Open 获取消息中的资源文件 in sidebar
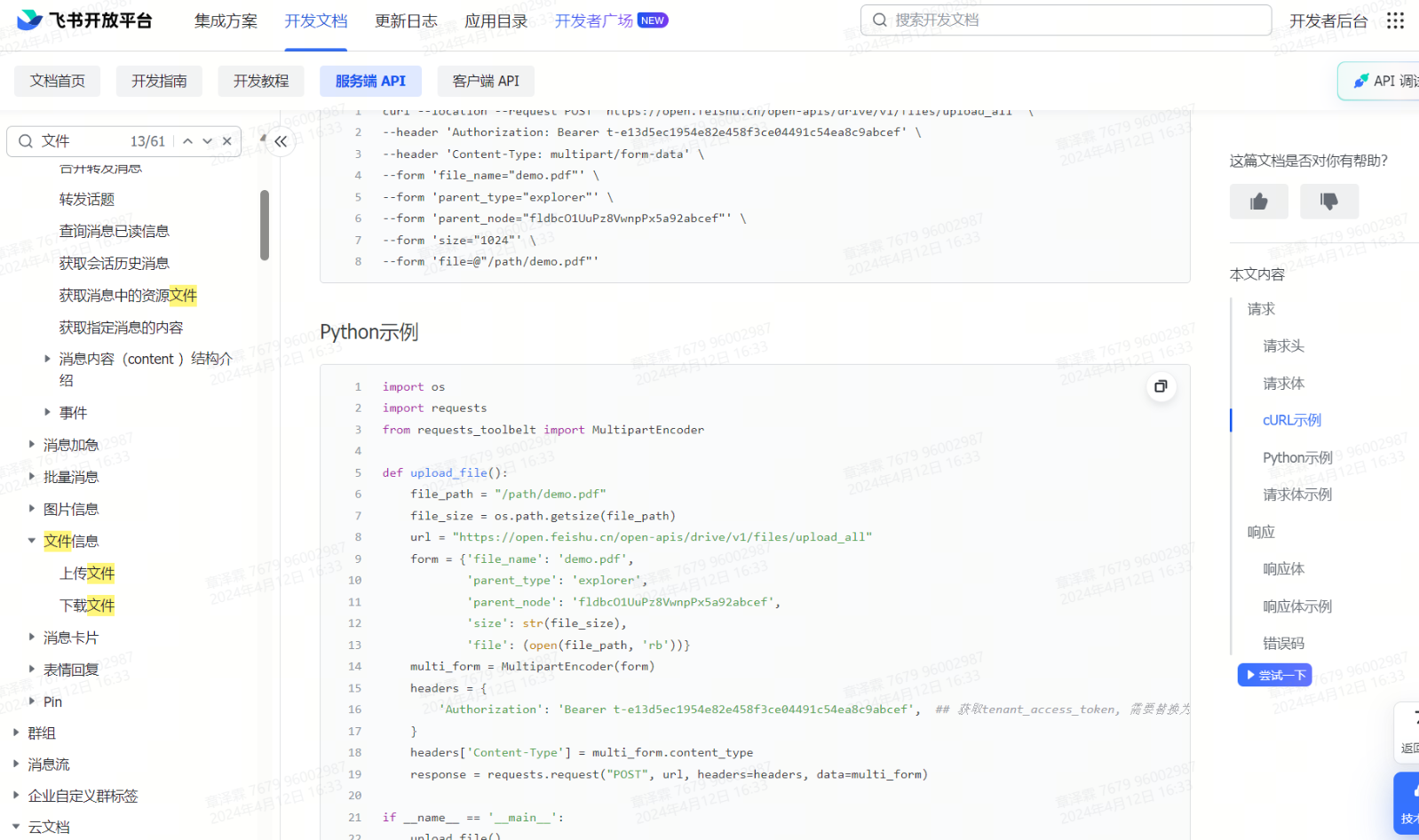Viewport: 1419px width, 840px height. [x=128, y=295]
